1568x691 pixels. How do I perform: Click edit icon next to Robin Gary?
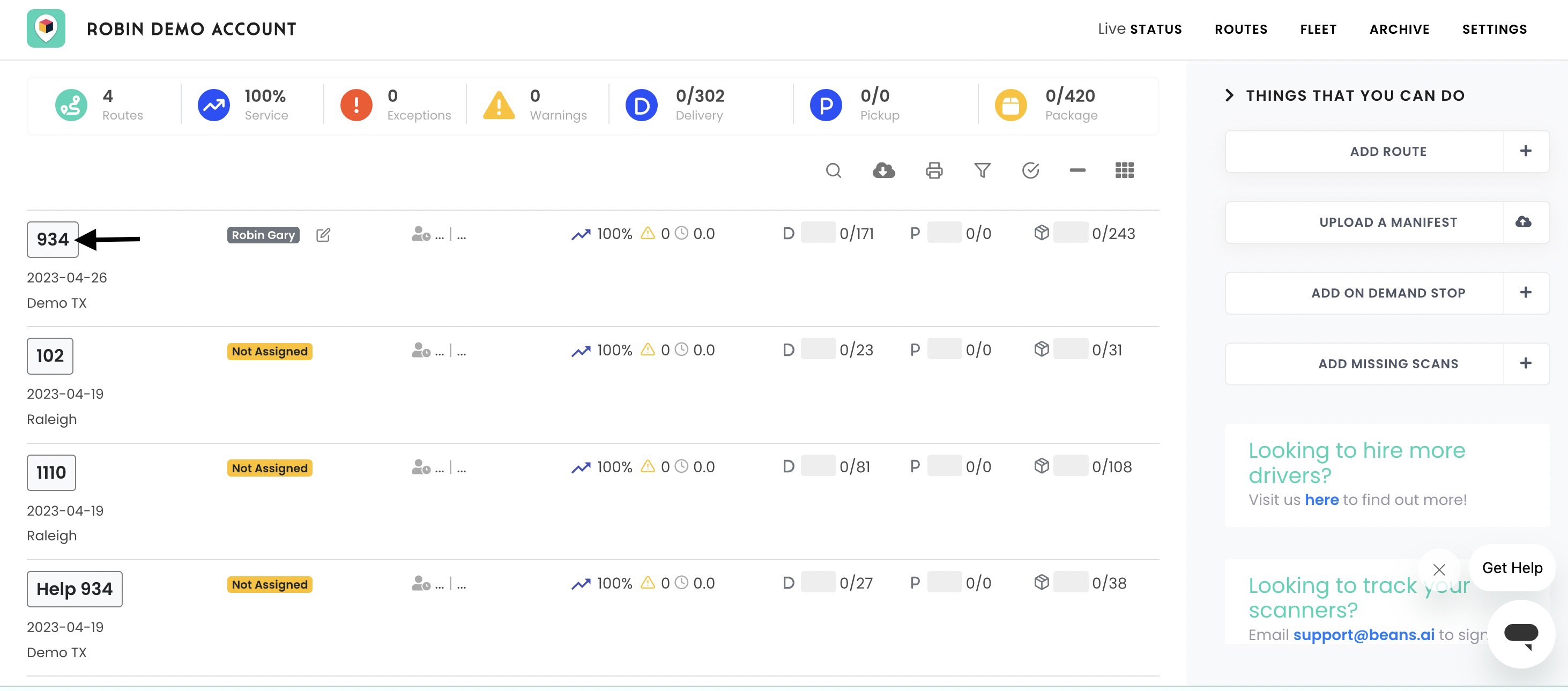pos(323,235)
